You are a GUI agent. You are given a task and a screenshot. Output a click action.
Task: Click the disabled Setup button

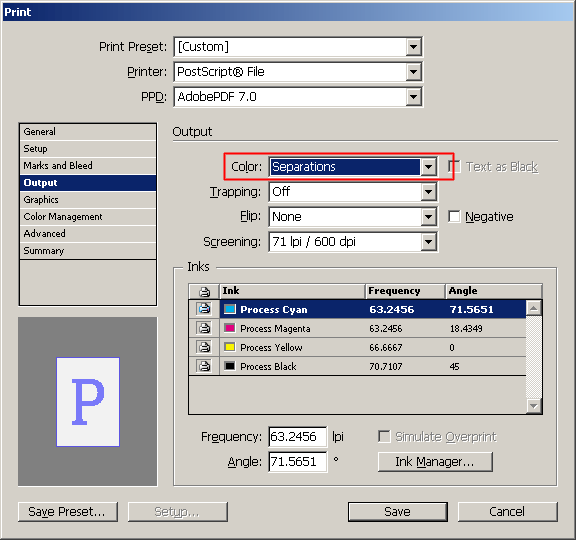coord(178,512)
